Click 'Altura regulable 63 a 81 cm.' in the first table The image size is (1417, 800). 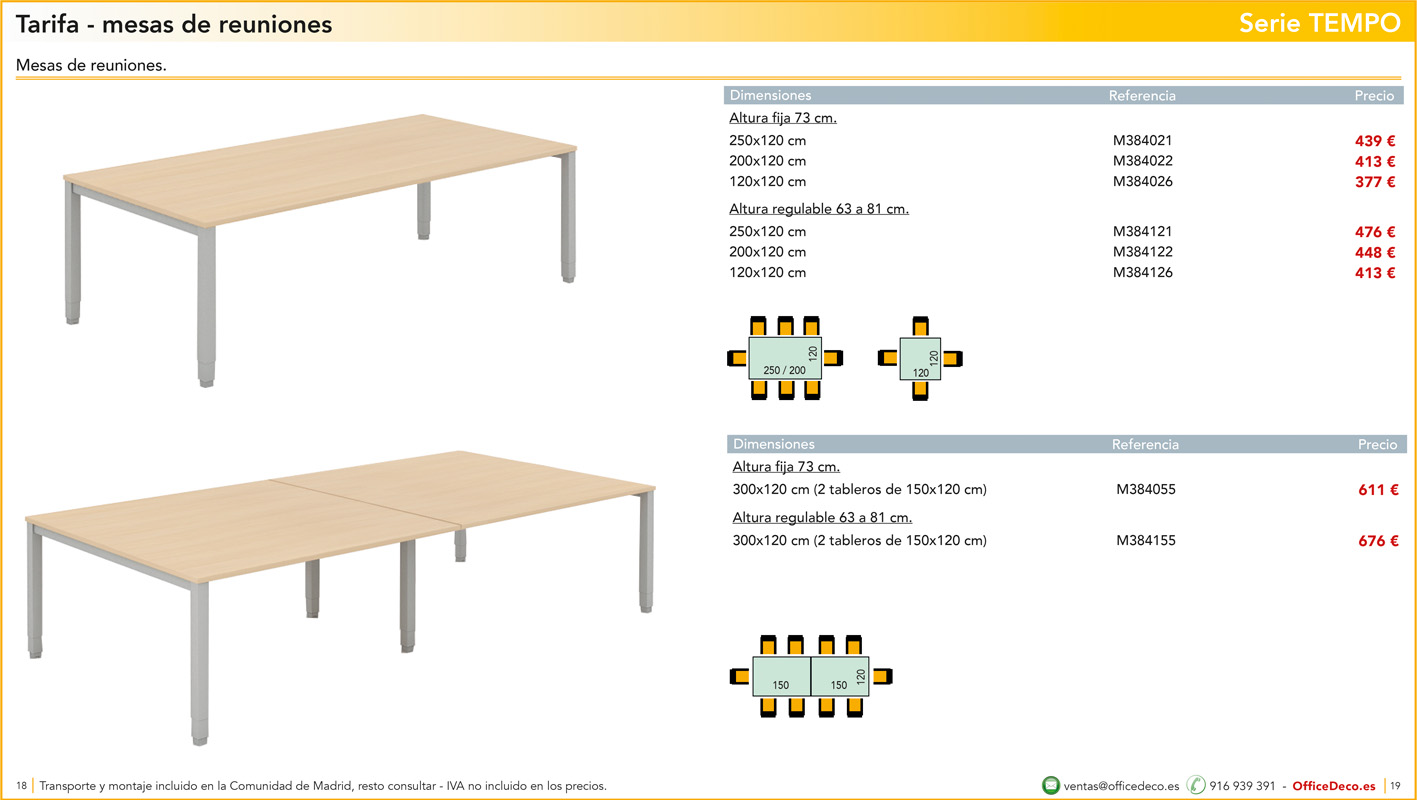tap(819, 209)
